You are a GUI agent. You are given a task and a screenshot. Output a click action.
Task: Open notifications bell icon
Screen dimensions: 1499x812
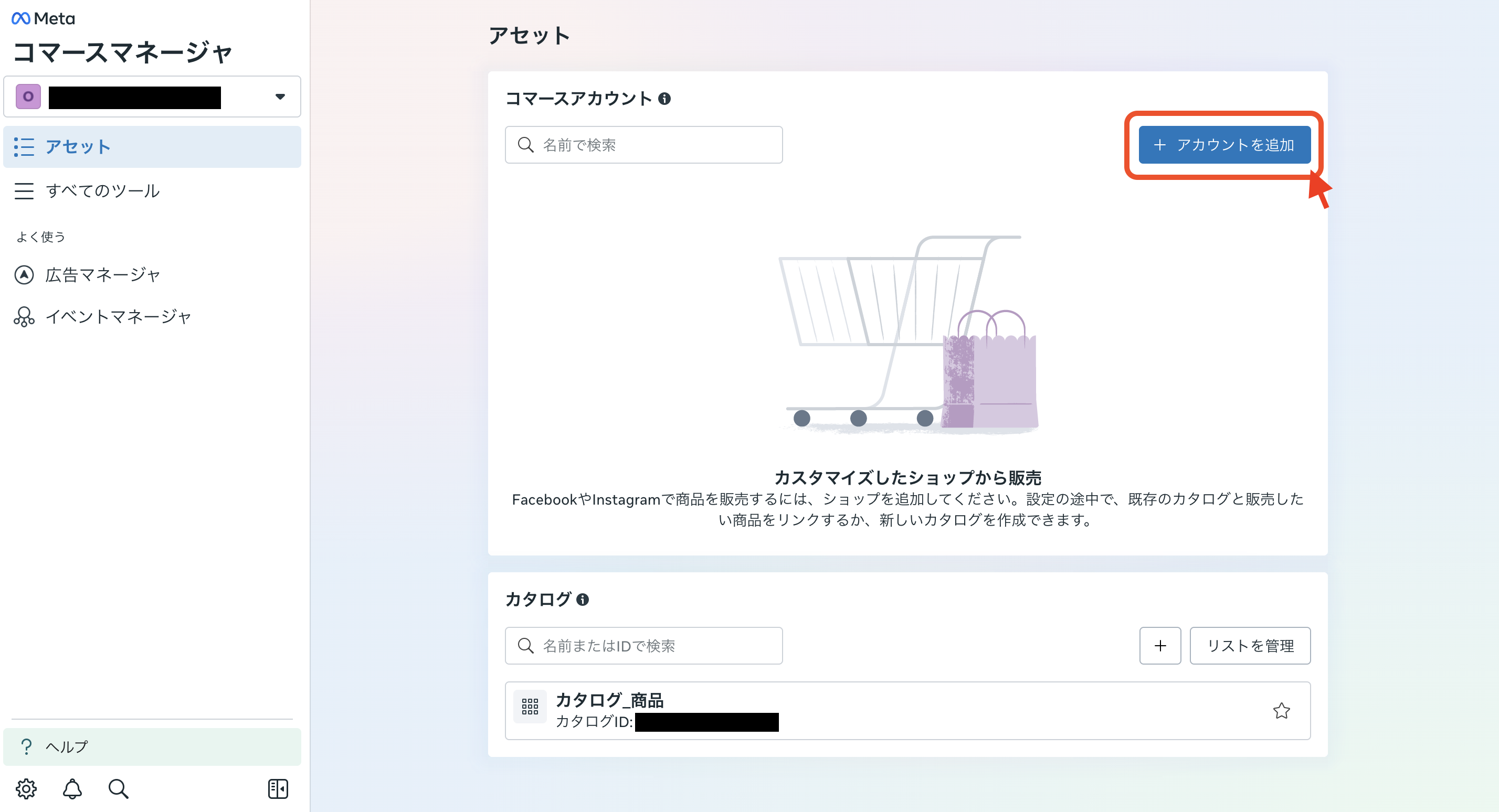(72, 788)
